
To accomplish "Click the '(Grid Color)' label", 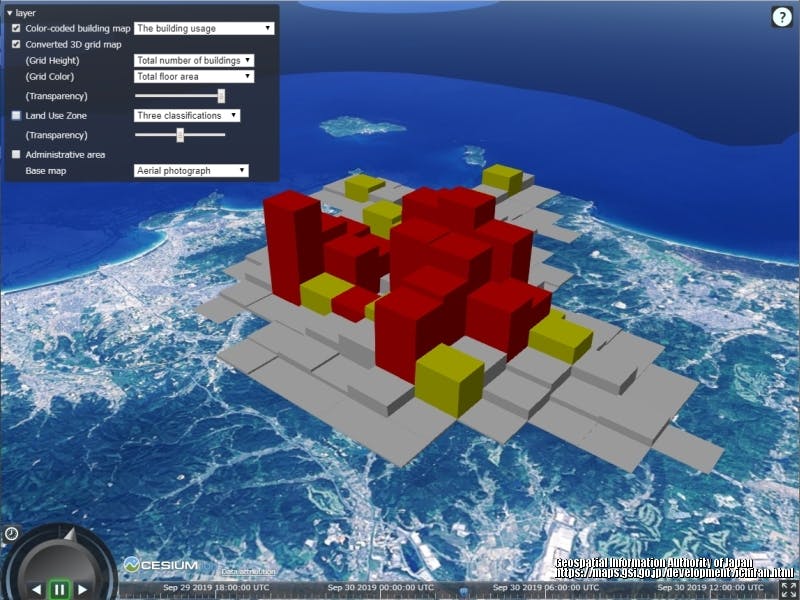I will pos(49,77).
